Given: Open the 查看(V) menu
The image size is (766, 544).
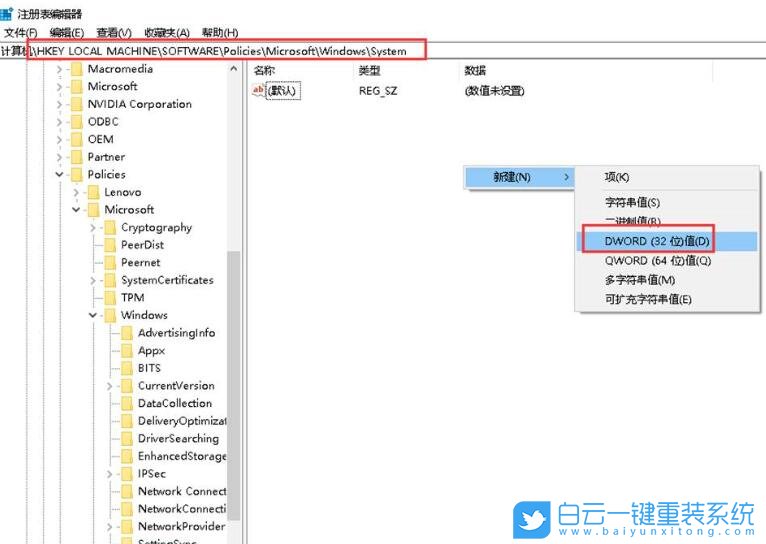Looking at the screenshot, I should 113,33.
